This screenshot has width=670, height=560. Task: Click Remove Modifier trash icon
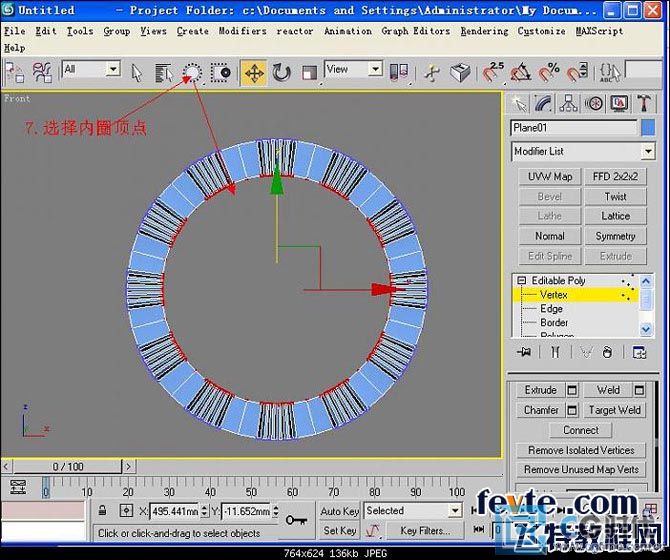point(607,352)
